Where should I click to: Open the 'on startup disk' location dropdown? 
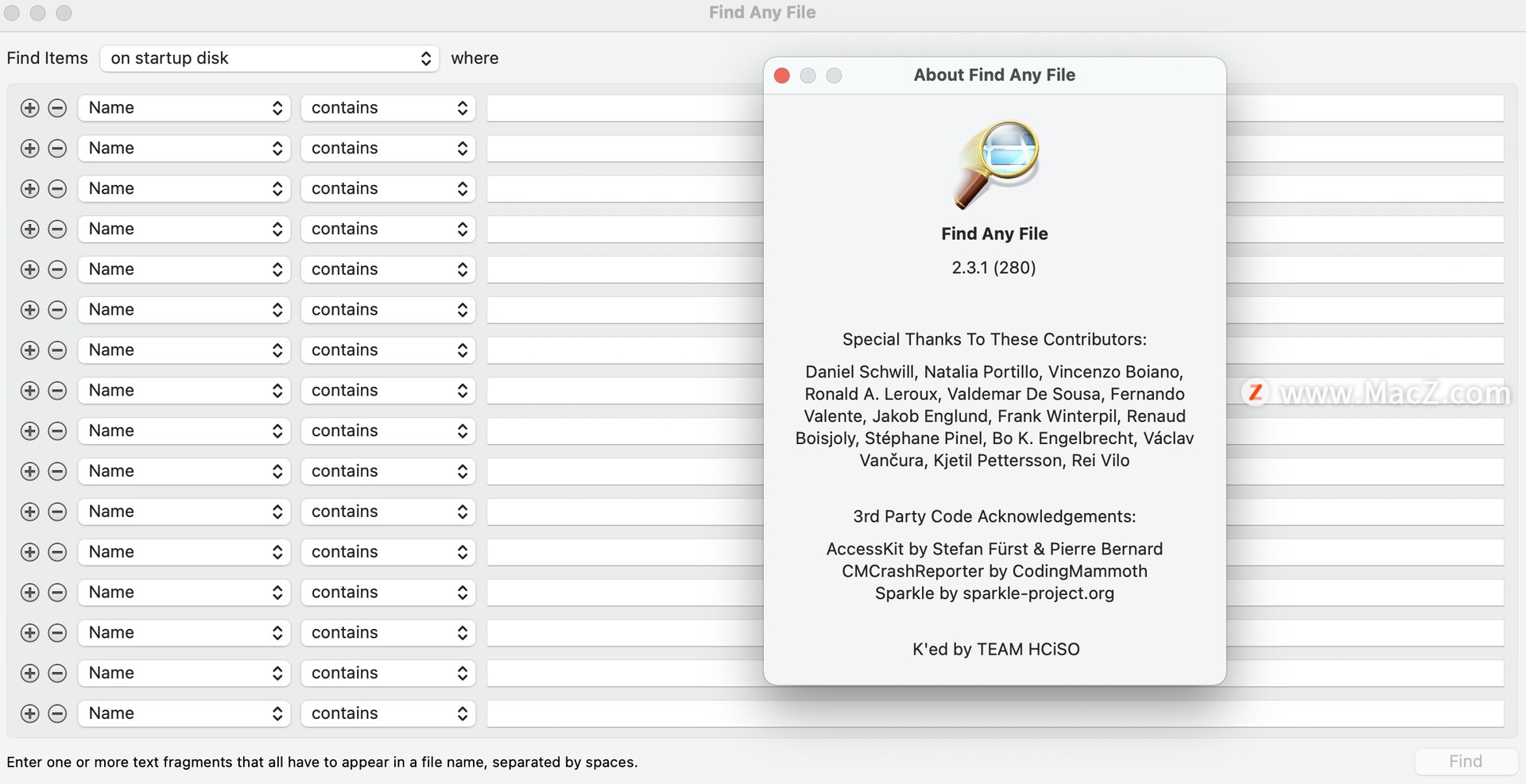pyautogui.click(x=269, y=58)
